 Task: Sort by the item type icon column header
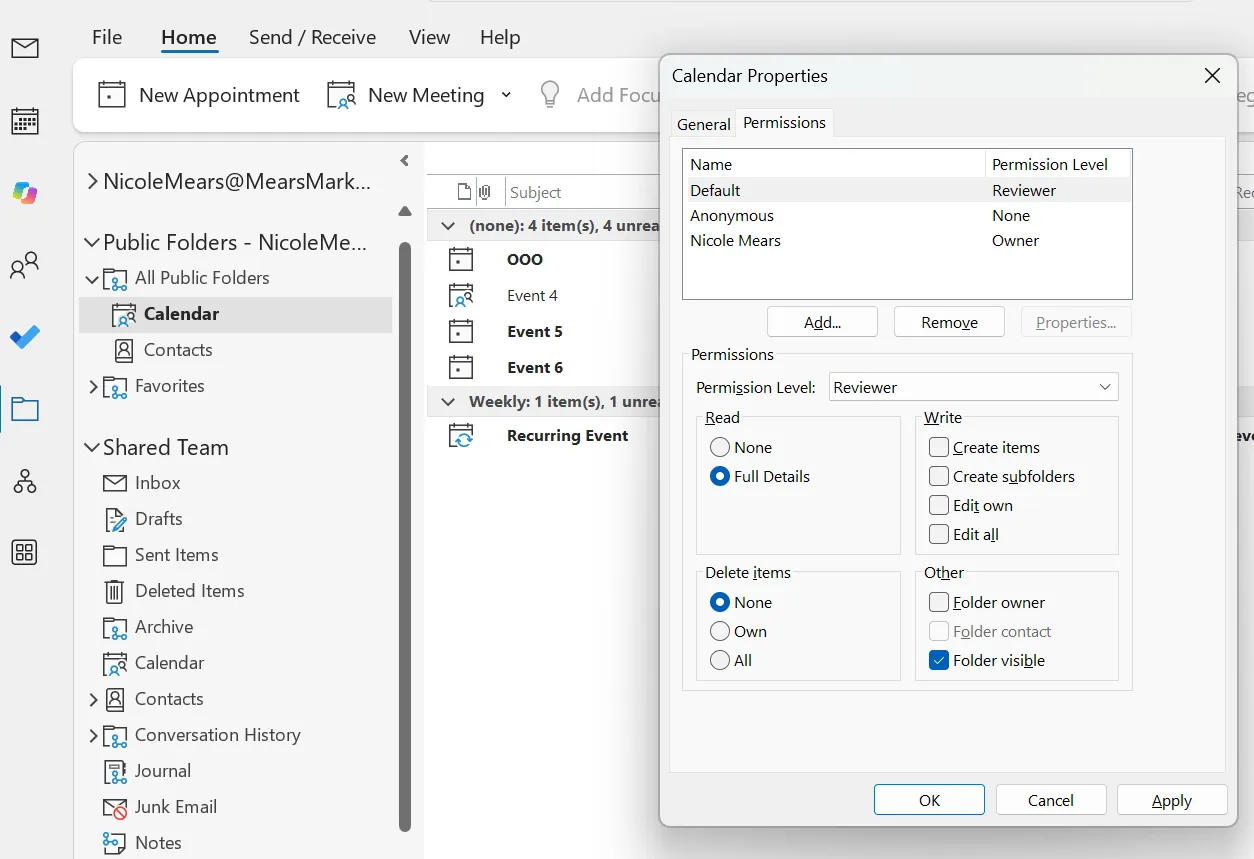pyautogui.click(x=464, y=192)
